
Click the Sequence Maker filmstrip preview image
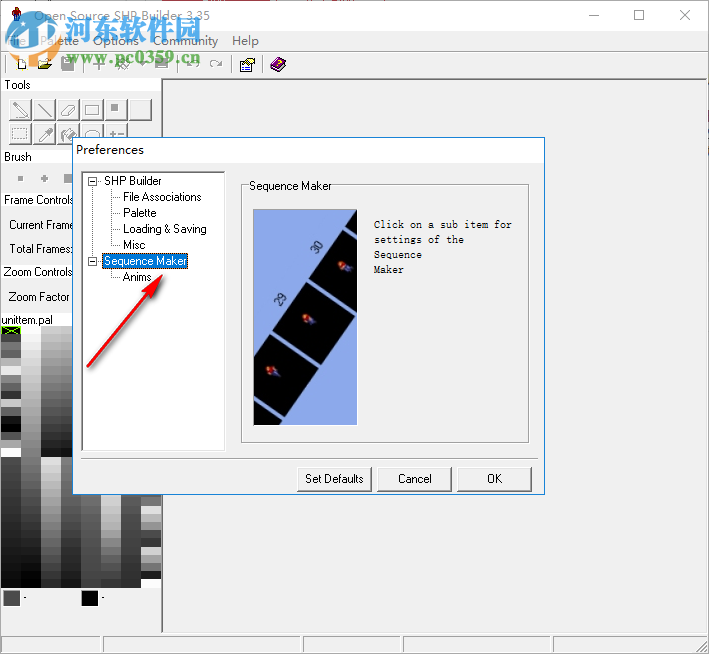(x=305, y=317)
